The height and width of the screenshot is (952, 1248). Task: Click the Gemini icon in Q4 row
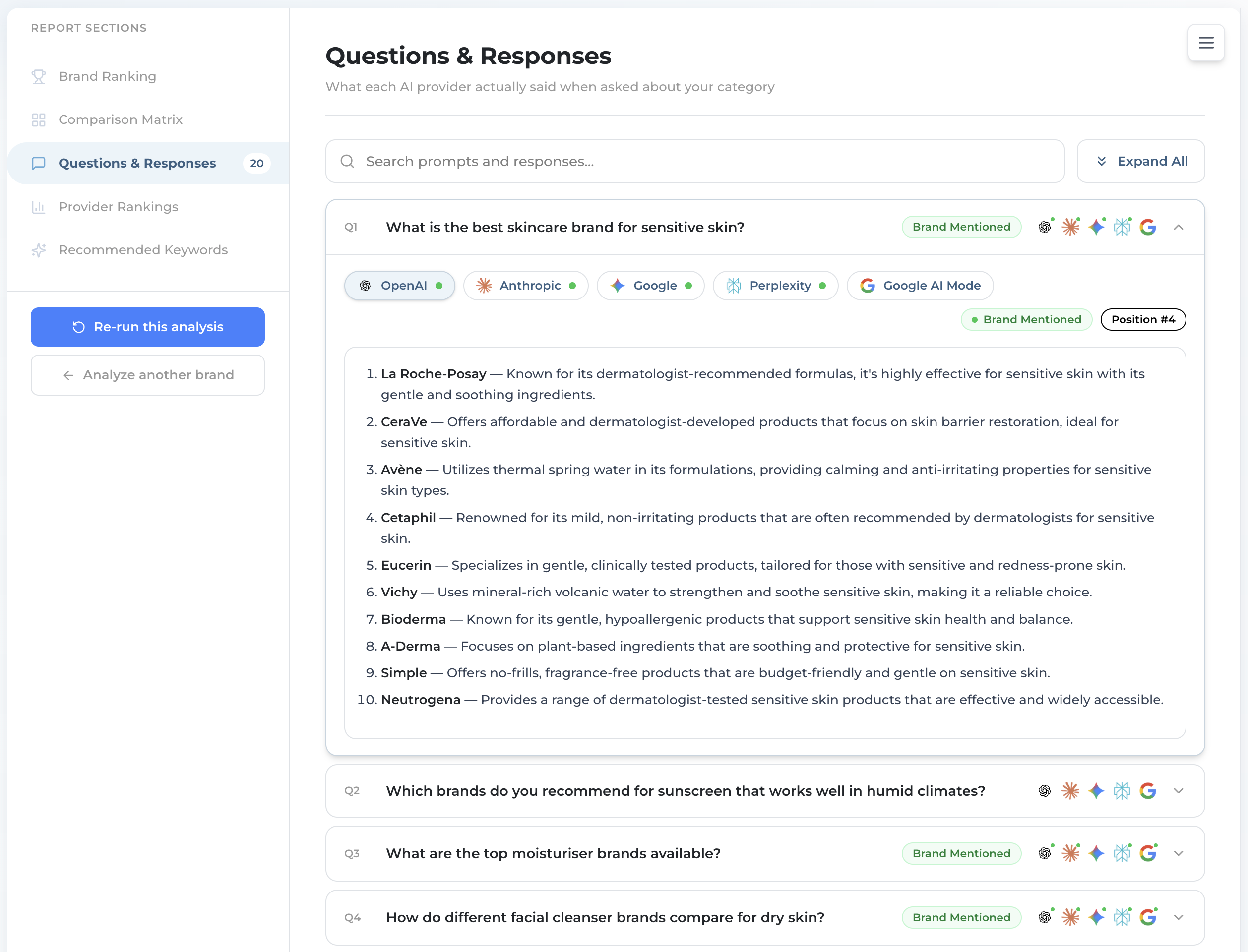(x=1096, y=917)
